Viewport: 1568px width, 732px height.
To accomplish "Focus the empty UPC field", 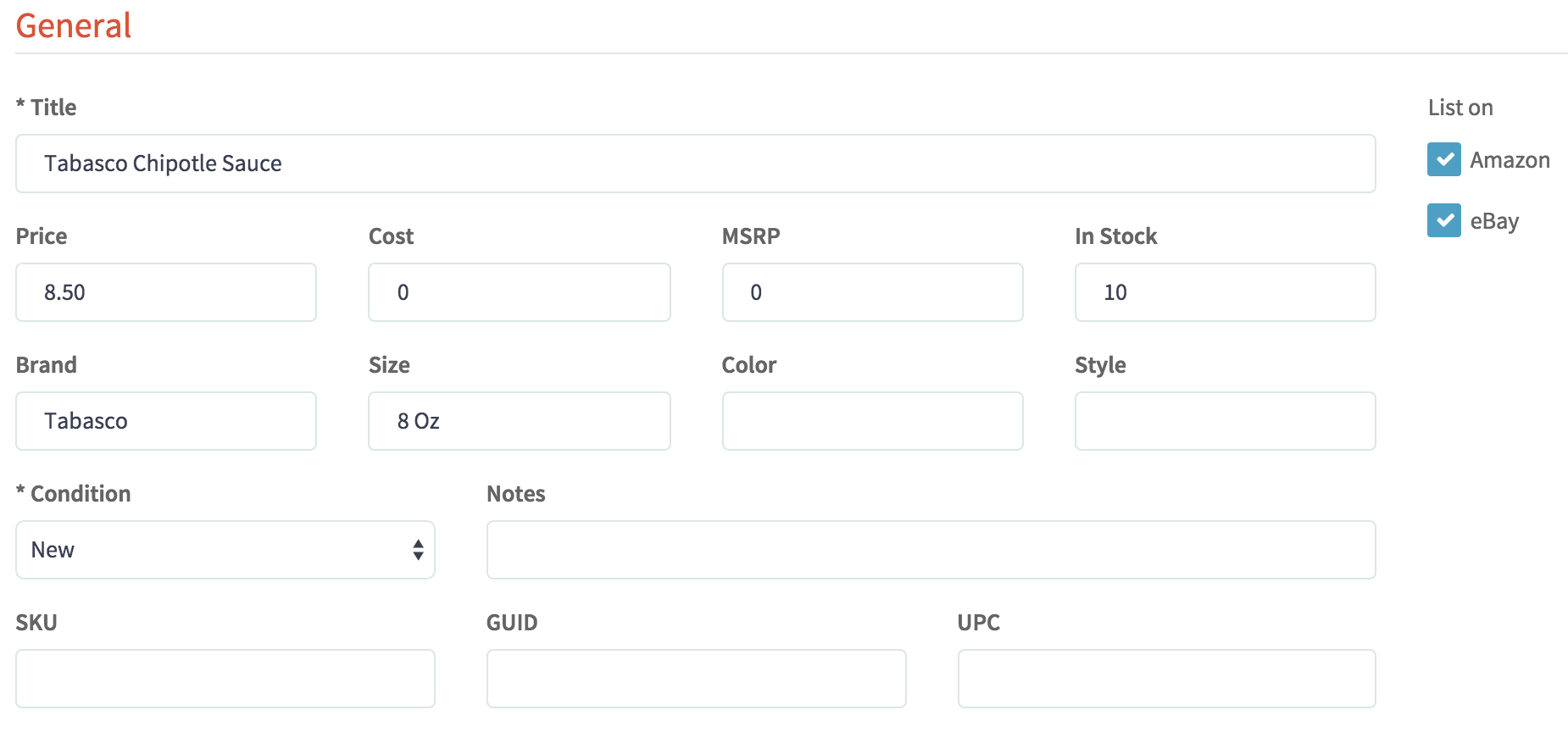I will click(x=1166, y=679).
